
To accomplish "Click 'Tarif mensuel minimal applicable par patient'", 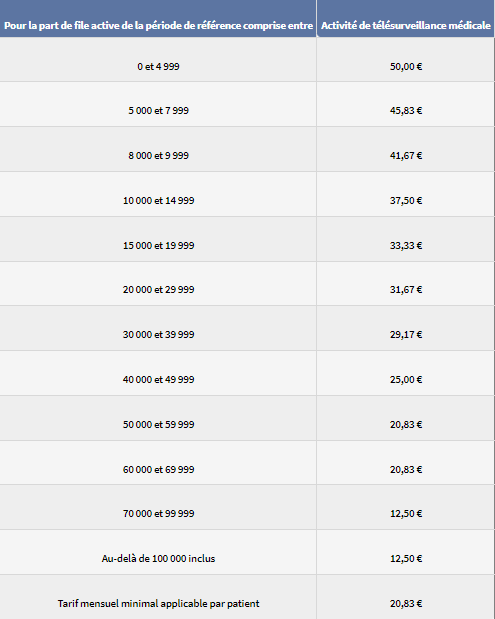I will pyautogui.click(x=158, y=604).
